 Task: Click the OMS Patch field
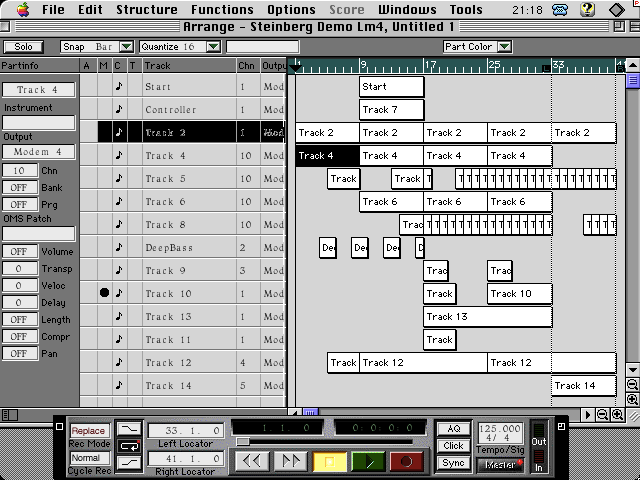pyautogui.click(x=39, y=233)
